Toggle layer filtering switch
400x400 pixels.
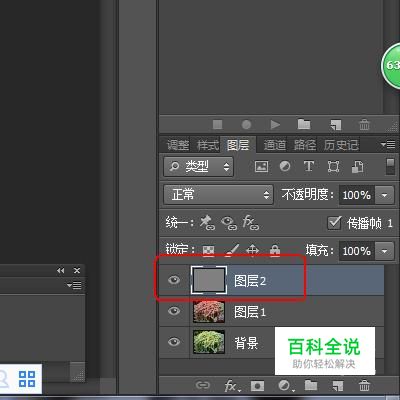pyautogui.click(x=390, y=166)
